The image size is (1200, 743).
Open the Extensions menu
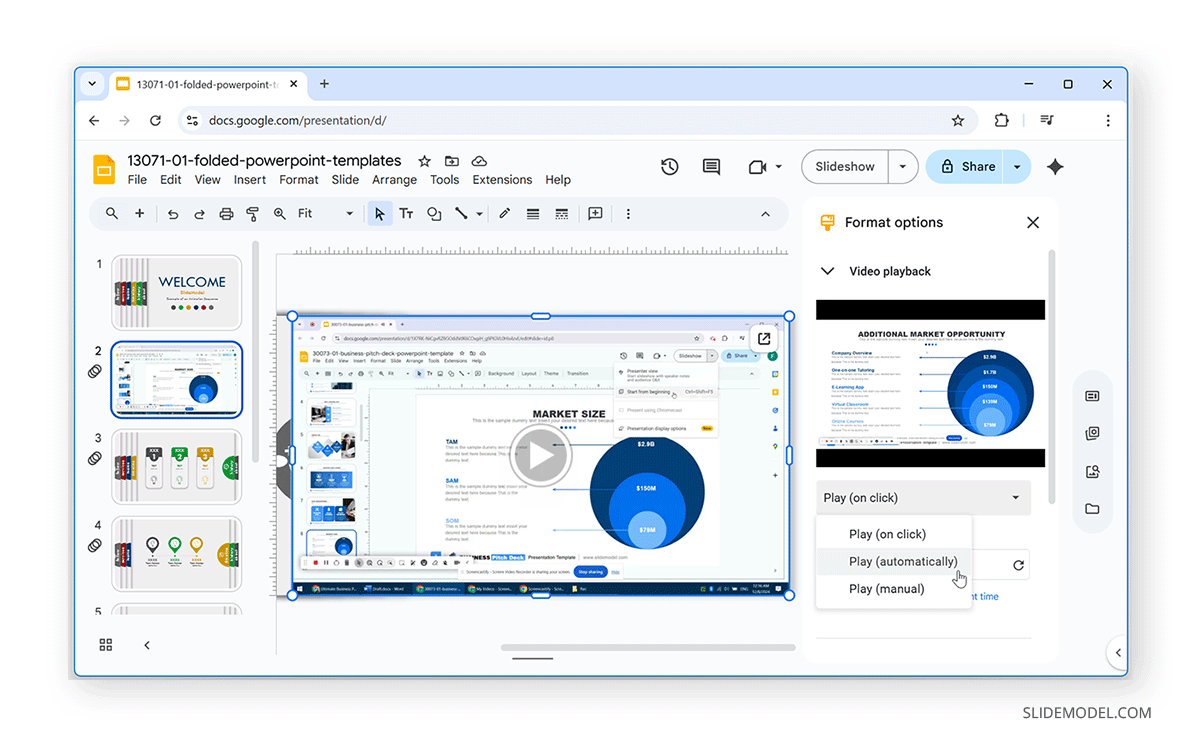(x=502, y=180)
